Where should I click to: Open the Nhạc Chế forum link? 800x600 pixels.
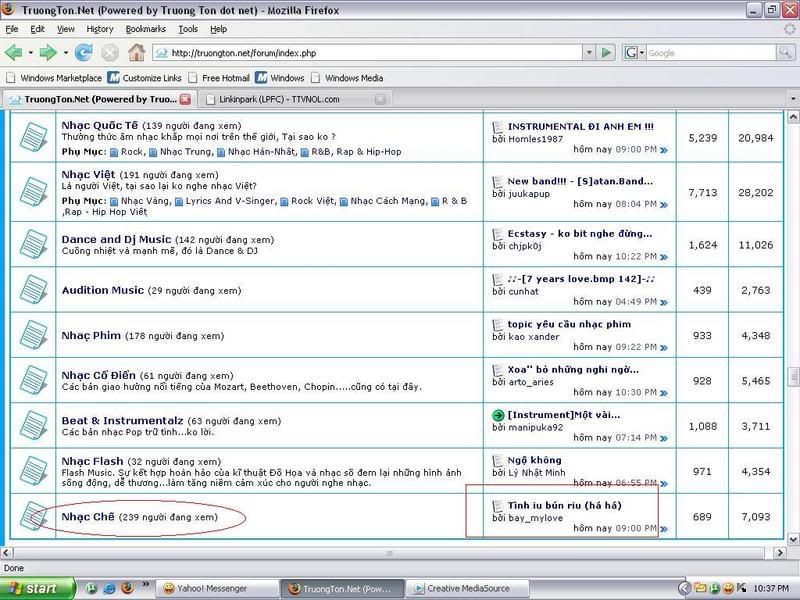88,517
